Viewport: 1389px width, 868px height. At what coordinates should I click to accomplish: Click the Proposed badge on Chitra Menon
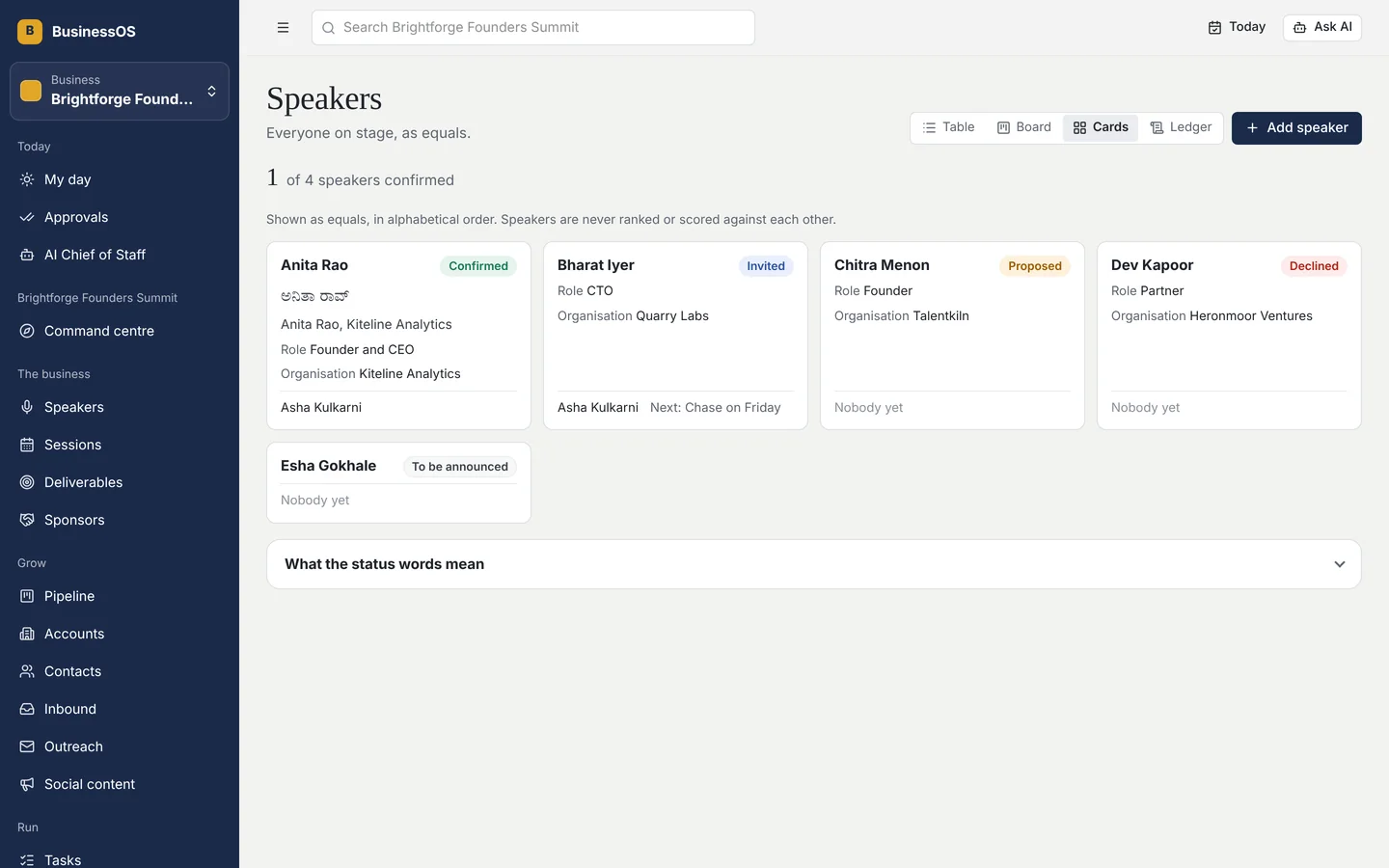point(1035,266)
